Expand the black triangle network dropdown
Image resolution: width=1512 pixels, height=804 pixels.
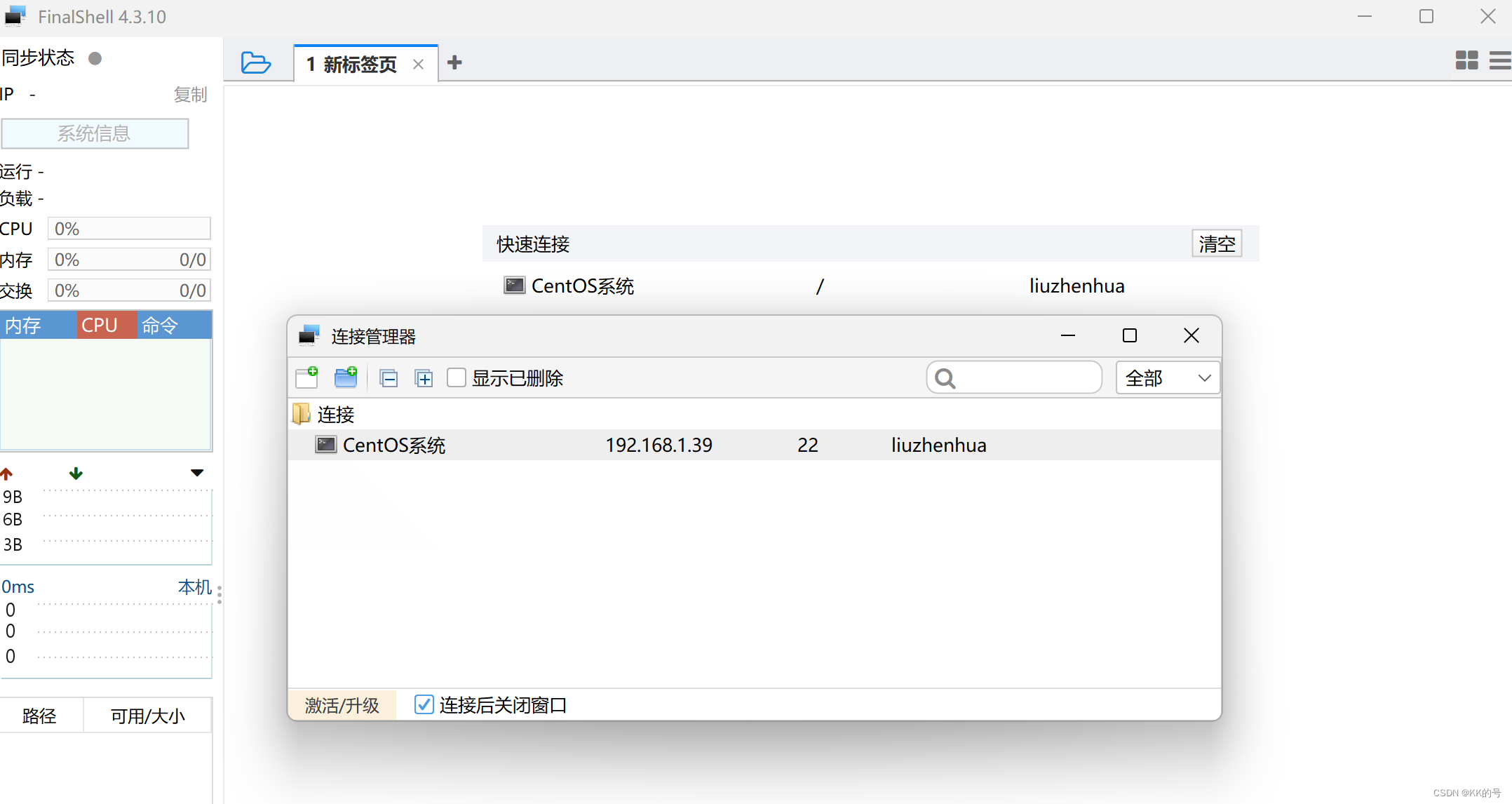point(197,473)
